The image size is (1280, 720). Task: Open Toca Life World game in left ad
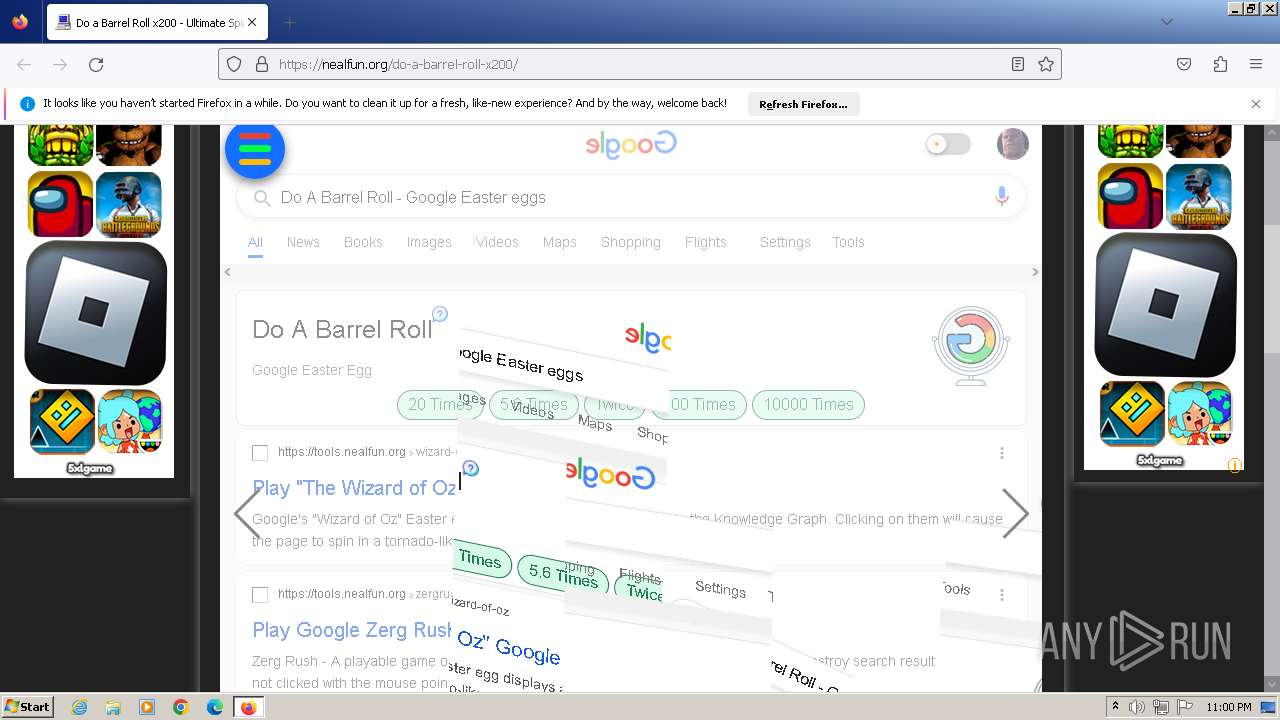(x=131, y=421)
